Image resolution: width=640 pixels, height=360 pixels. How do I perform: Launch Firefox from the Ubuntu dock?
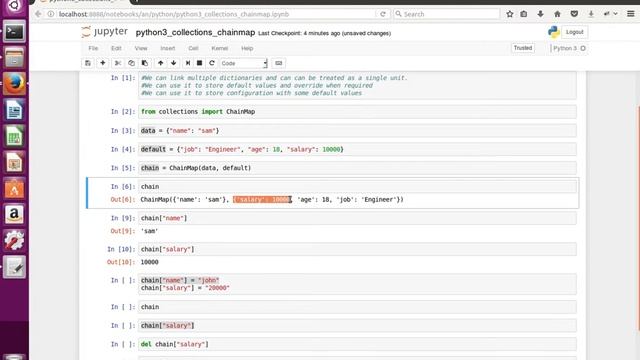pos(14,83)
